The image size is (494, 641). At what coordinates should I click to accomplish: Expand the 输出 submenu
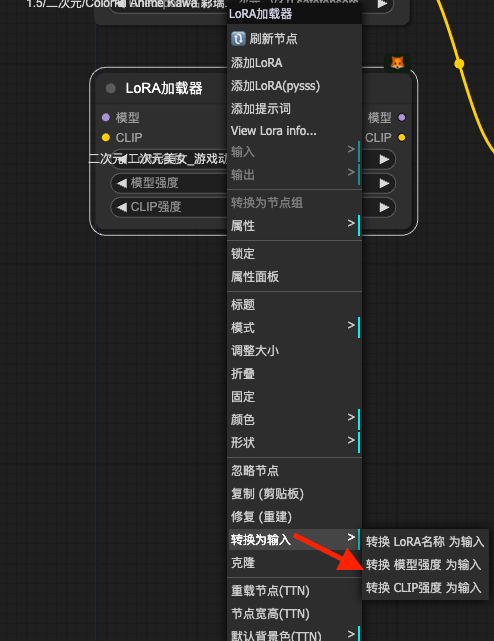(x=294, y=175)
